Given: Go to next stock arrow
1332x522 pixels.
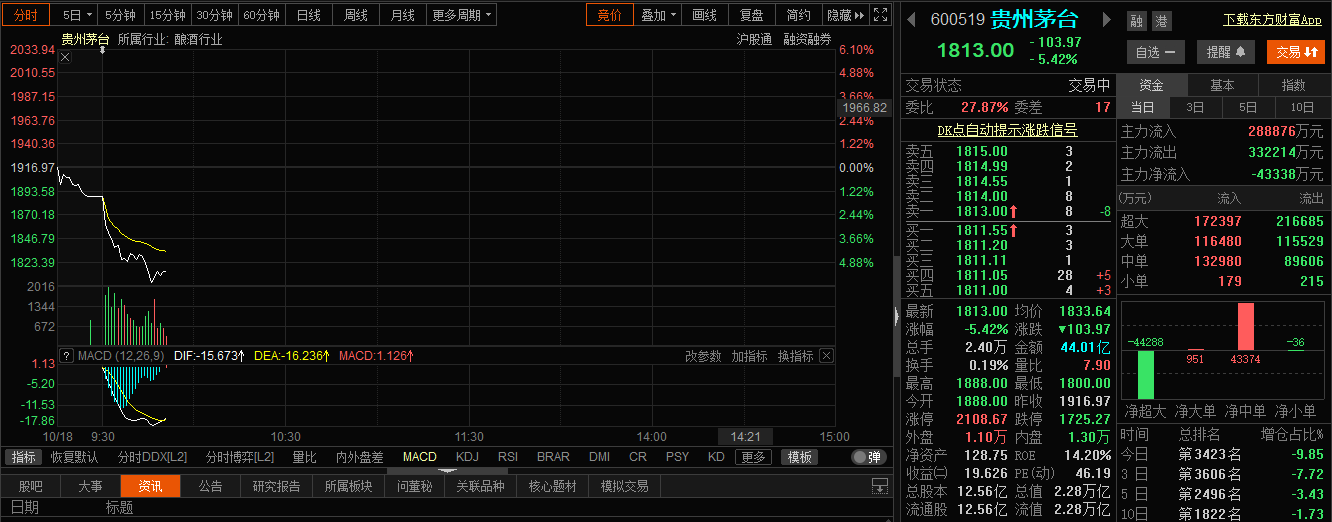Looking at the screenshot, I should (x=1106, y=20).
